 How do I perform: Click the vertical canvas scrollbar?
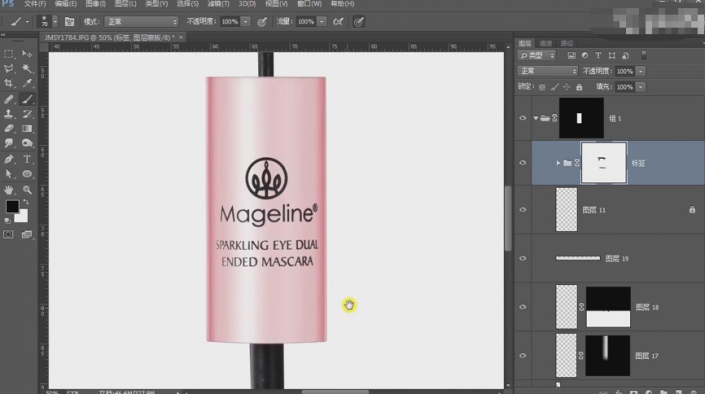tap(508, 219)
